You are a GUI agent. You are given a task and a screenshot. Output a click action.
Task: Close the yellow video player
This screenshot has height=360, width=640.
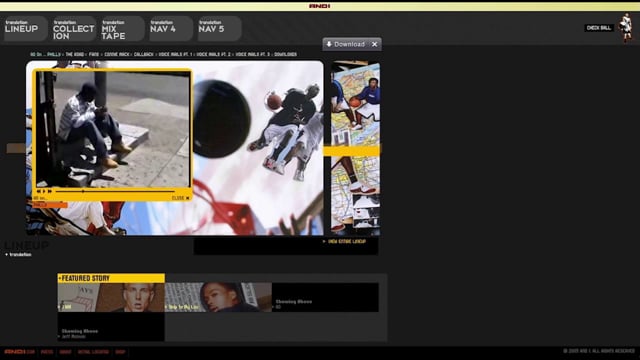180,198
